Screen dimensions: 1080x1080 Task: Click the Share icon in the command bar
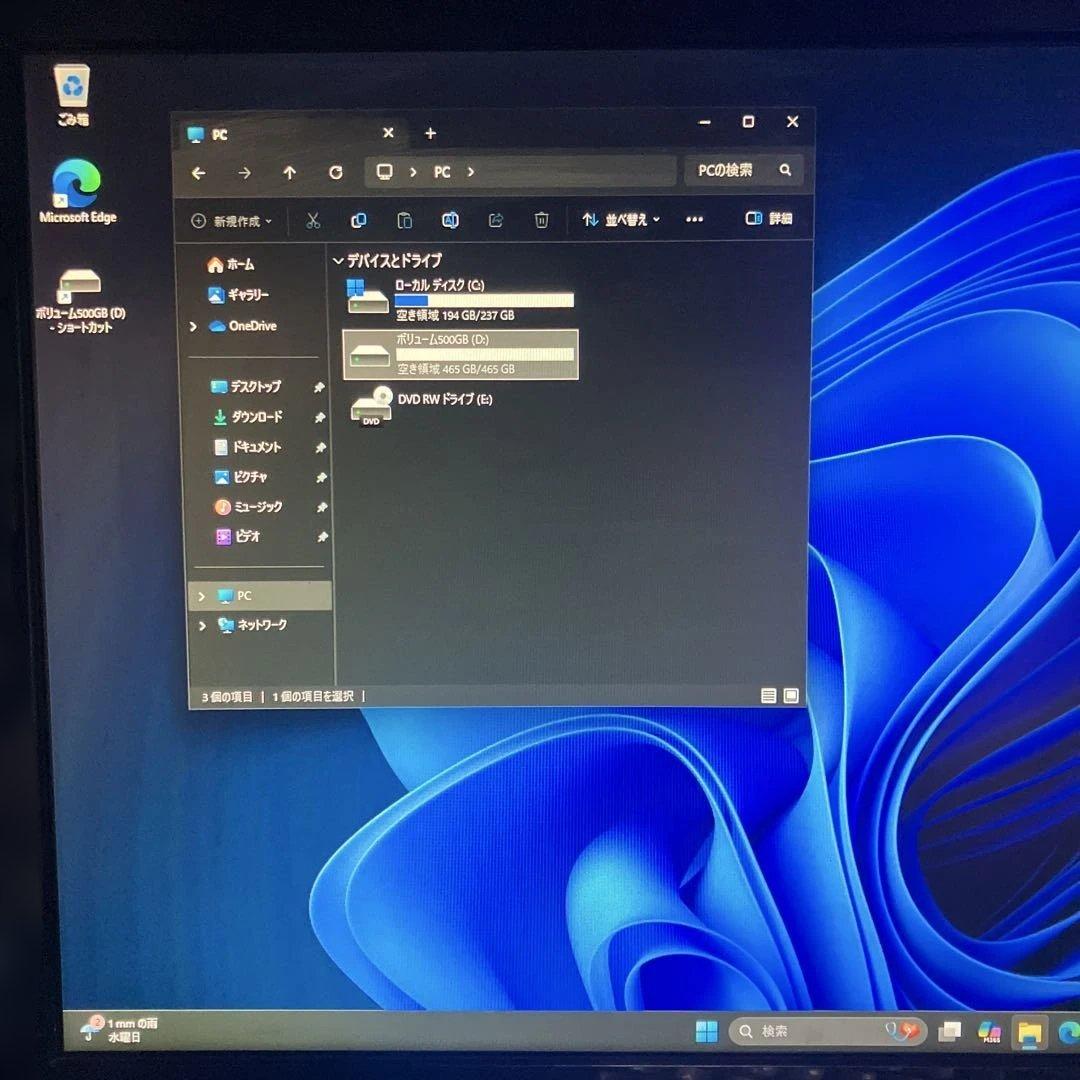495,220
